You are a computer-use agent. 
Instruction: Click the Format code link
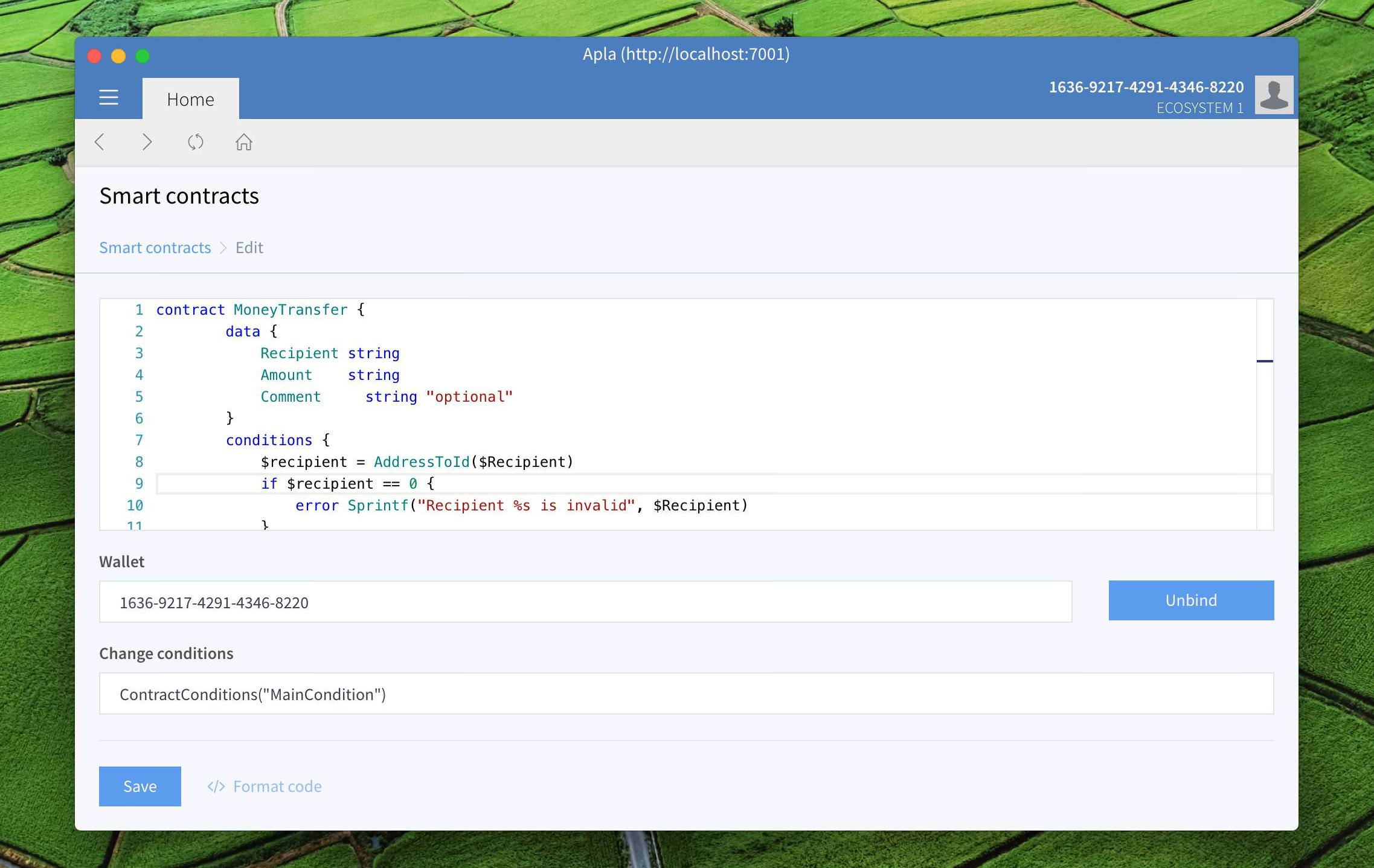coord(277,786)
